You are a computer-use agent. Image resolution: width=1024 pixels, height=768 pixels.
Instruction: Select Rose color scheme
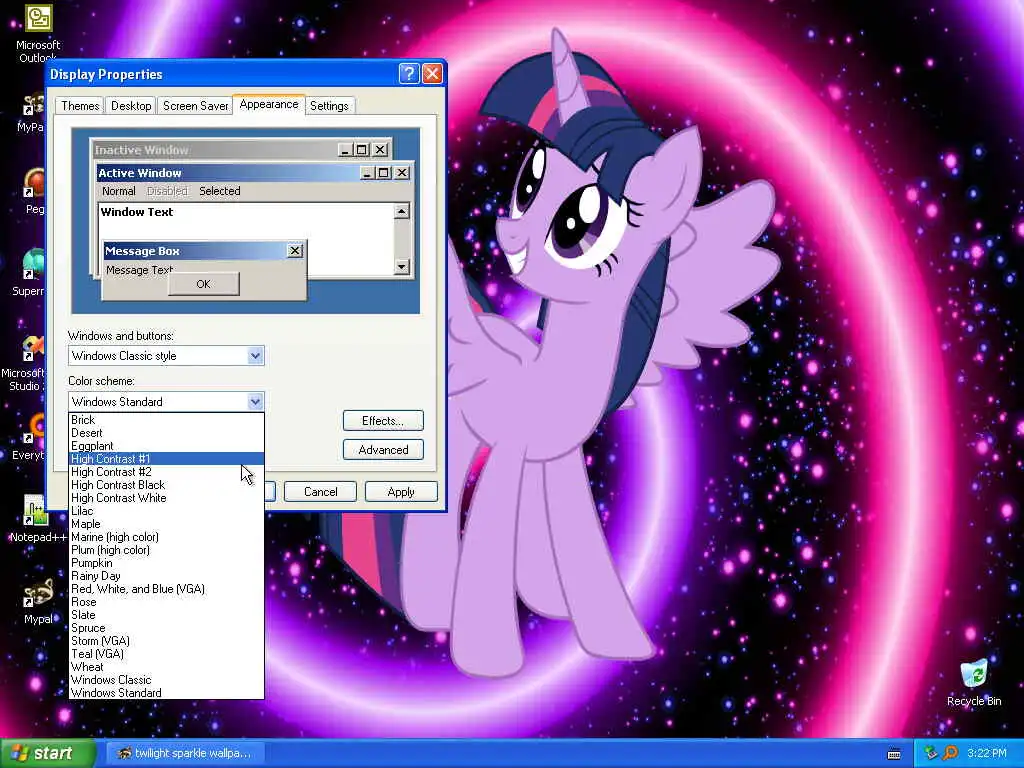click(x=167, y=602)
